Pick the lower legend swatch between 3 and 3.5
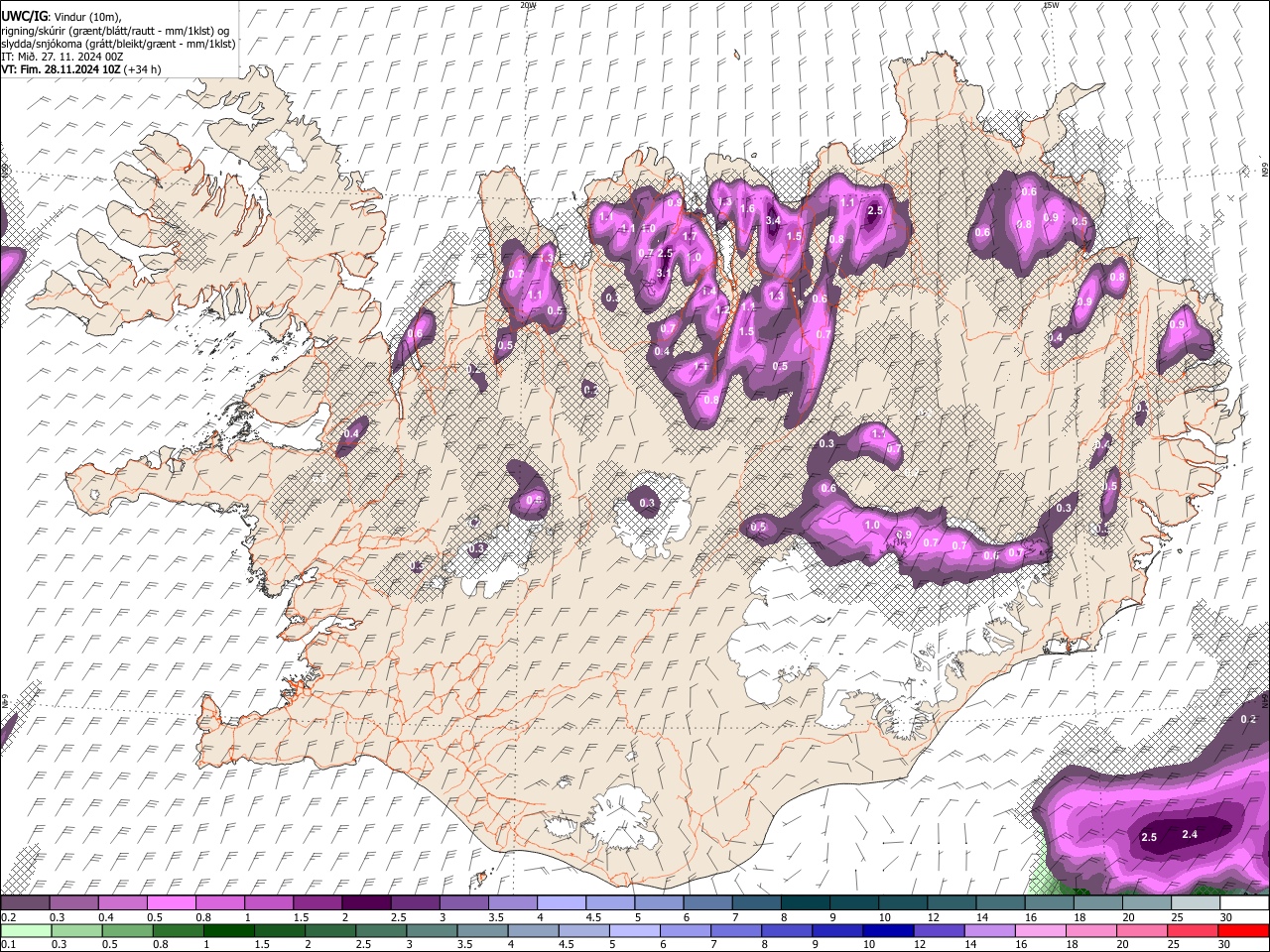This screenshot has height=952, width=1270. point(432,930)
